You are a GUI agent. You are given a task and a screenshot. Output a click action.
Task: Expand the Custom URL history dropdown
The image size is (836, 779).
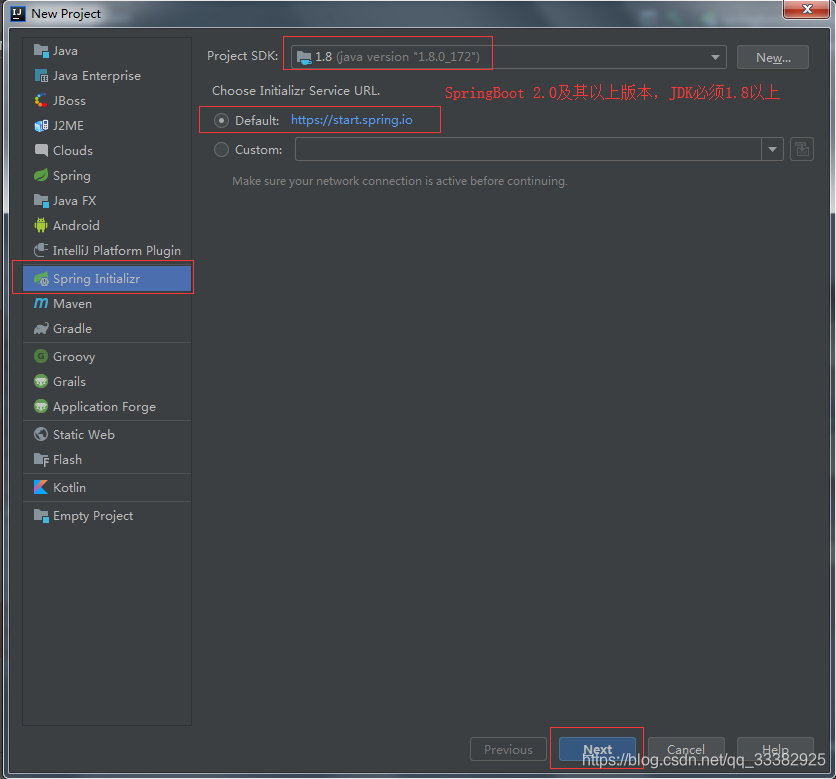click(772, 149)
